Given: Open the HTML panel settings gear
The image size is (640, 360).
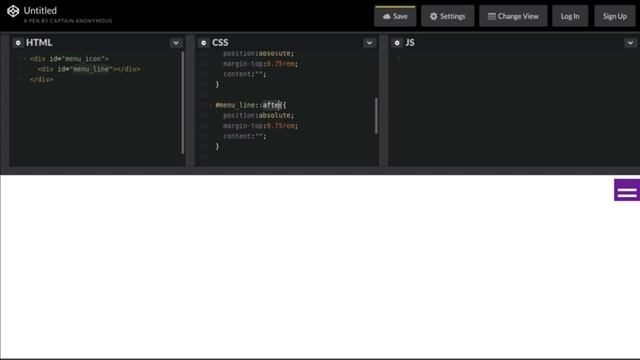Looking at the screenshot, I should (x=18, y=42).
